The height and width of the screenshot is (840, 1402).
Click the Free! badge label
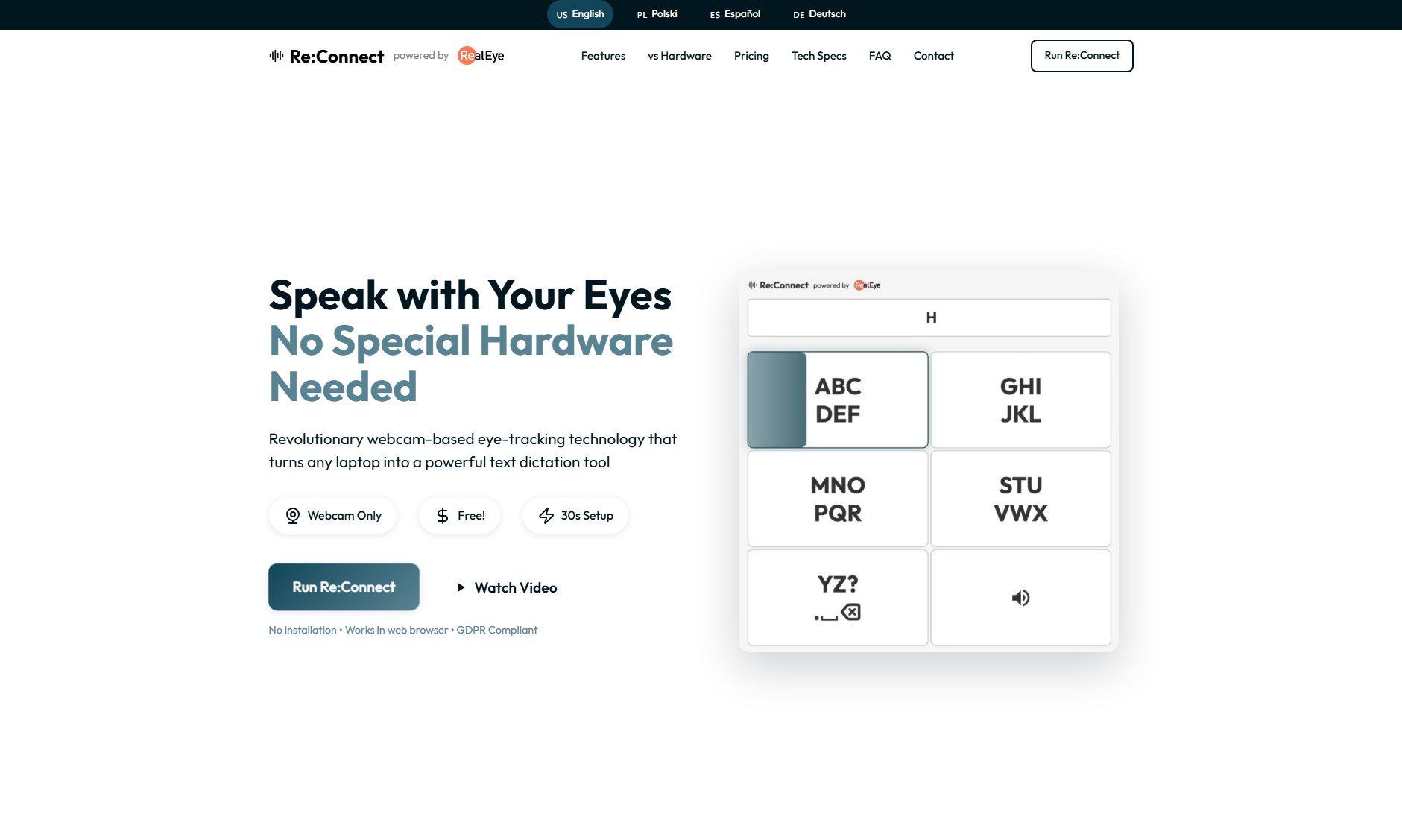coord(471,516)
